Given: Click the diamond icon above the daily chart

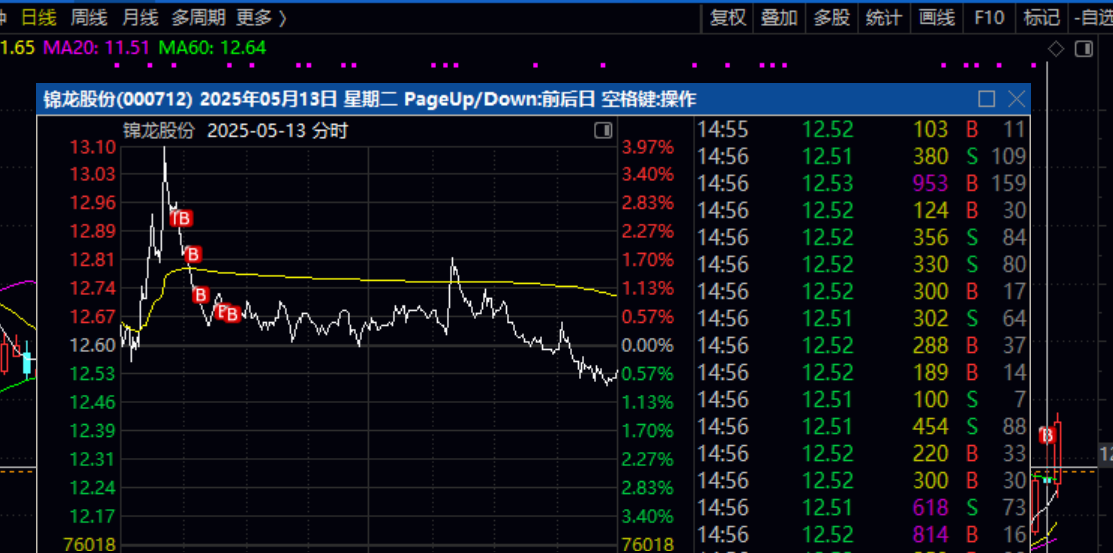Looking at the screenshot, I should 1056,49.
